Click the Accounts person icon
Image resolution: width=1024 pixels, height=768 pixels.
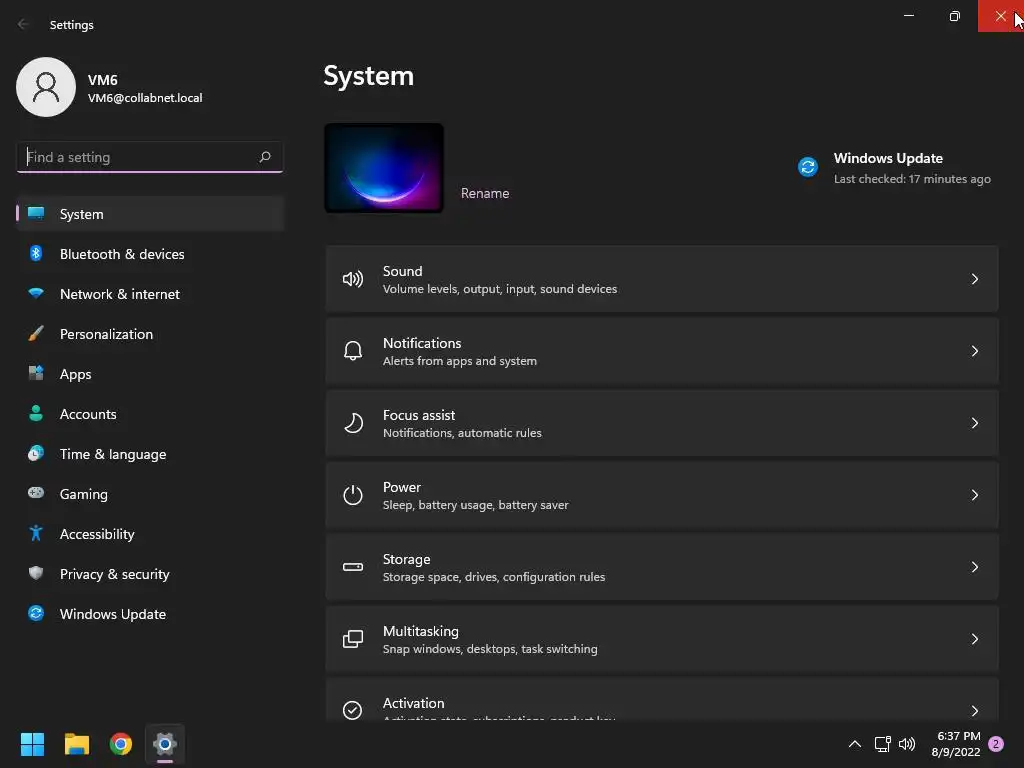(x=36, y=413)
